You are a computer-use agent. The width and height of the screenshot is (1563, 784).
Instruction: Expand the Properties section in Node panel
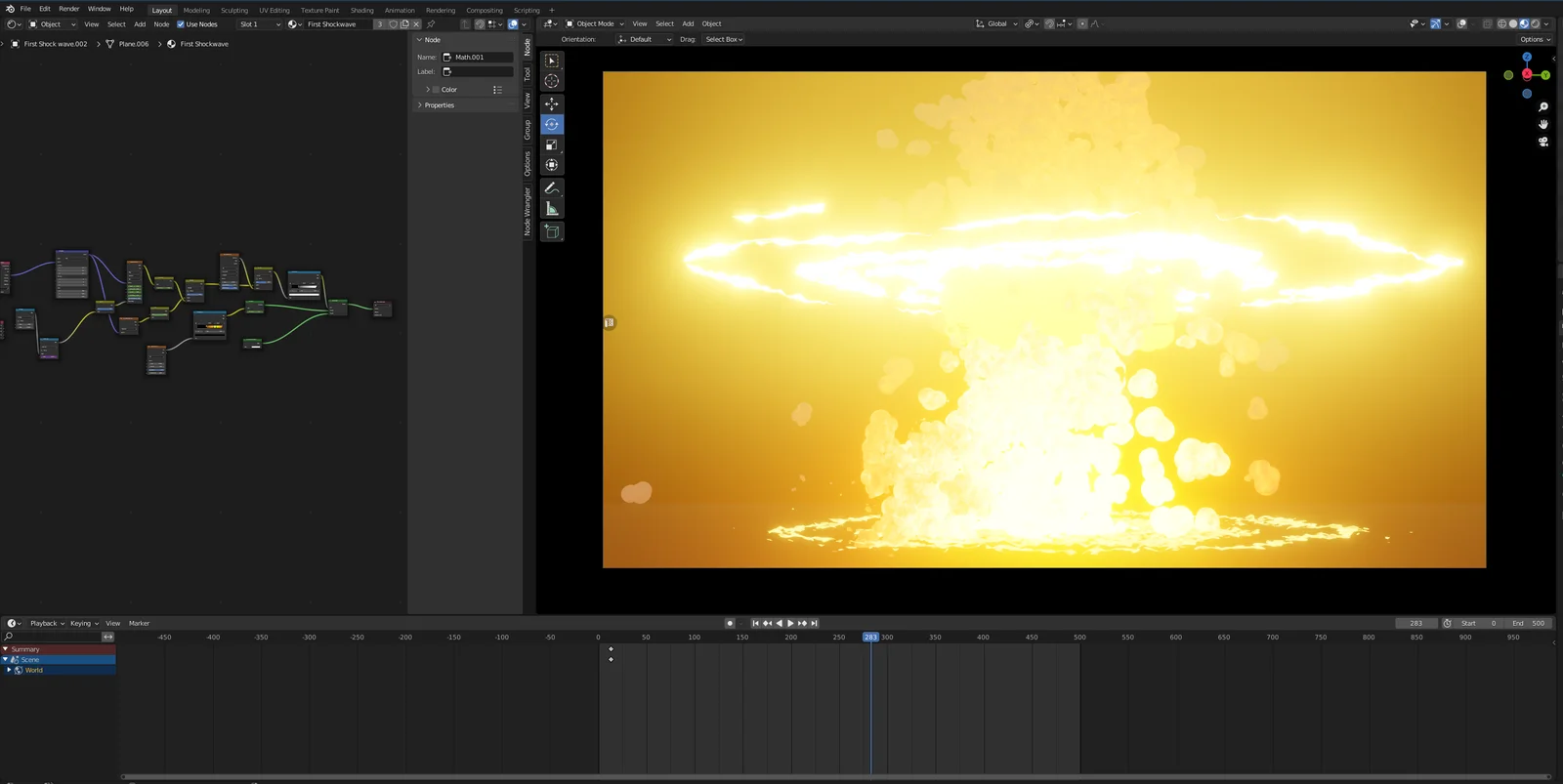pyautogui.click(x=439, y=105)
